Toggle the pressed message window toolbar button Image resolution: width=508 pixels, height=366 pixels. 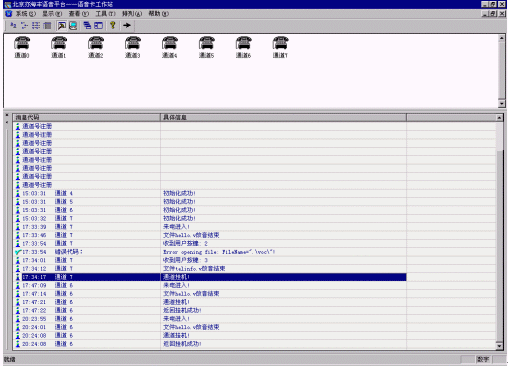(62, 25)
